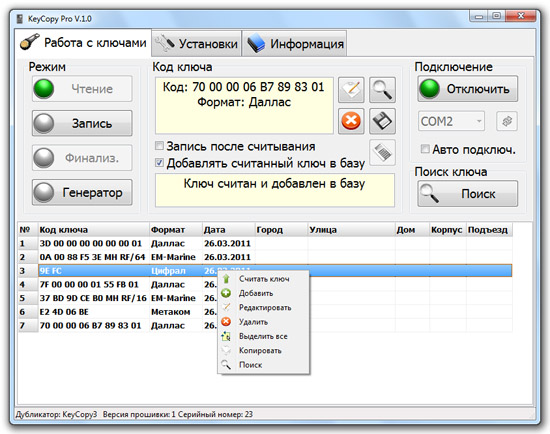
Task: Choose Добавить in the context menu
Action: coord(263,293)
